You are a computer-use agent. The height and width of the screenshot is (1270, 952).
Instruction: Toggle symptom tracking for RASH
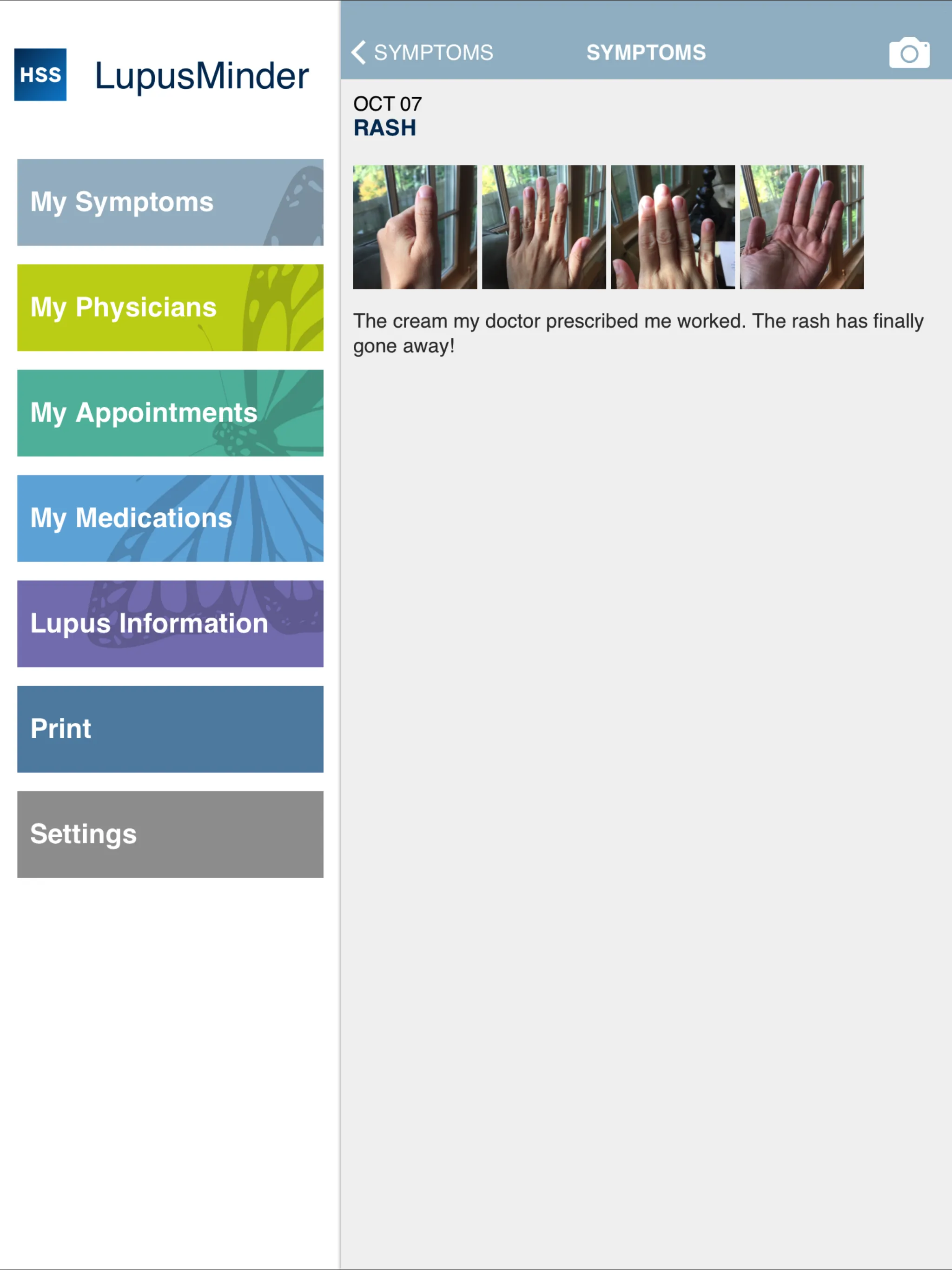384,127
